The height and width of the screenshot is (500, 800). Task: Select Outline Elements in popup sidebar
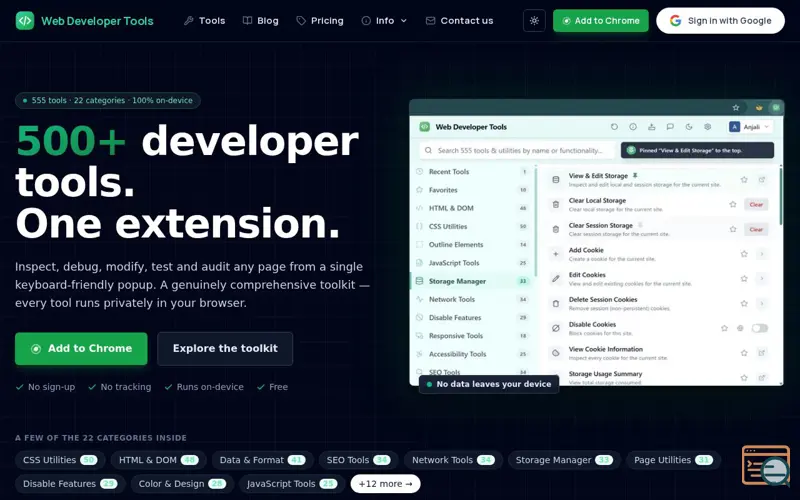[472, 245]
